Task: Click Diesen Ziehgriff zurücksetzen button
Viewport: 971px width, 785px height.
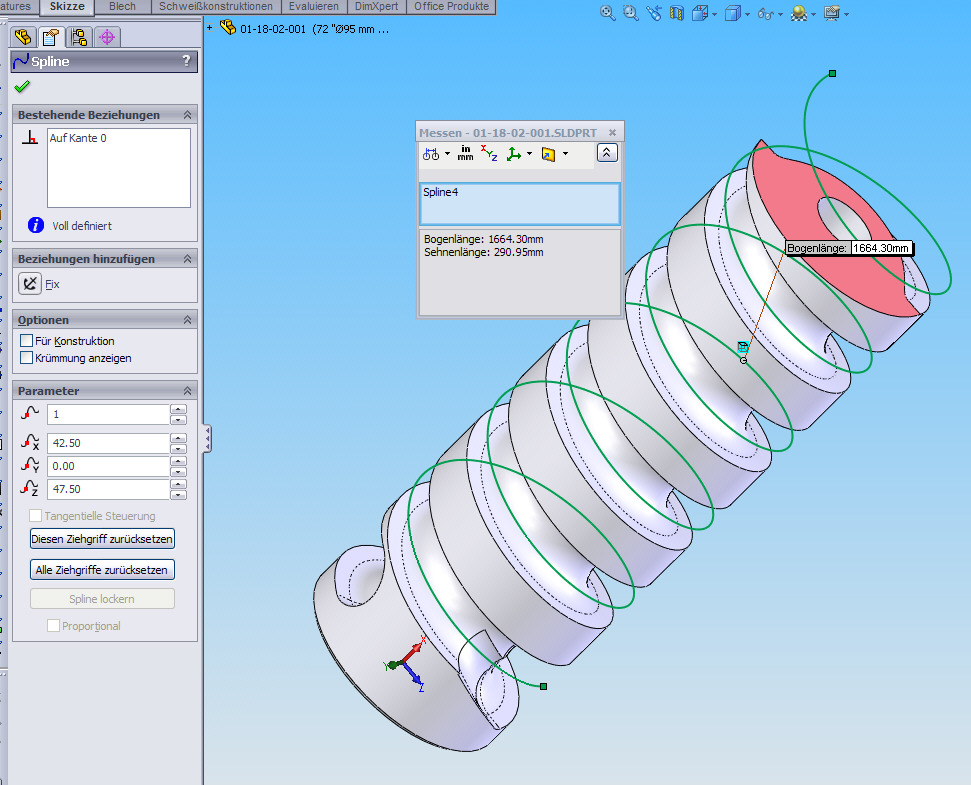Action: 103,539
